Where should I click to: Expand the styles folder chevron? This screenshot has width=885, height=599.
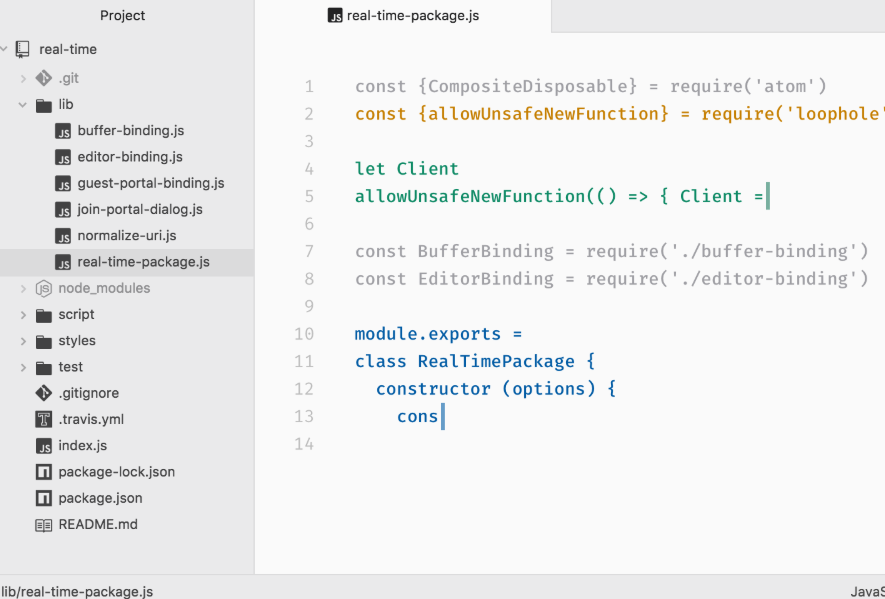click(23, 341)
